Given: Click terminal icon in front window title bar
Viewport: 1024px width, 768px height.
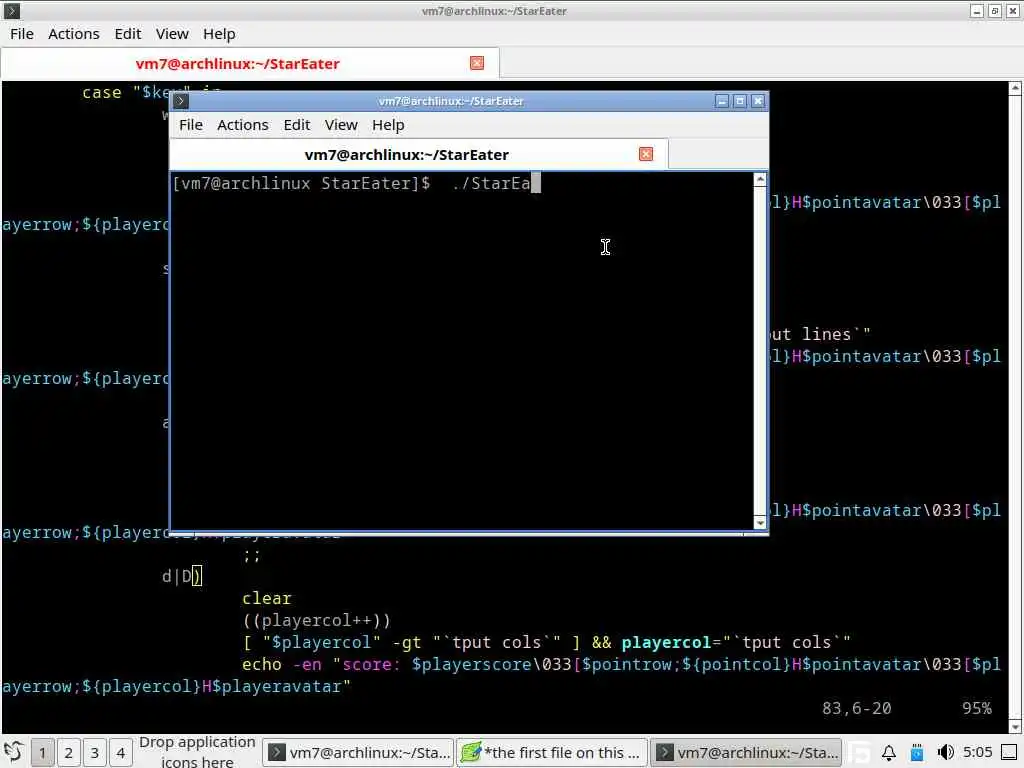Looking at the screenshot, I should (x=181, y=101).
